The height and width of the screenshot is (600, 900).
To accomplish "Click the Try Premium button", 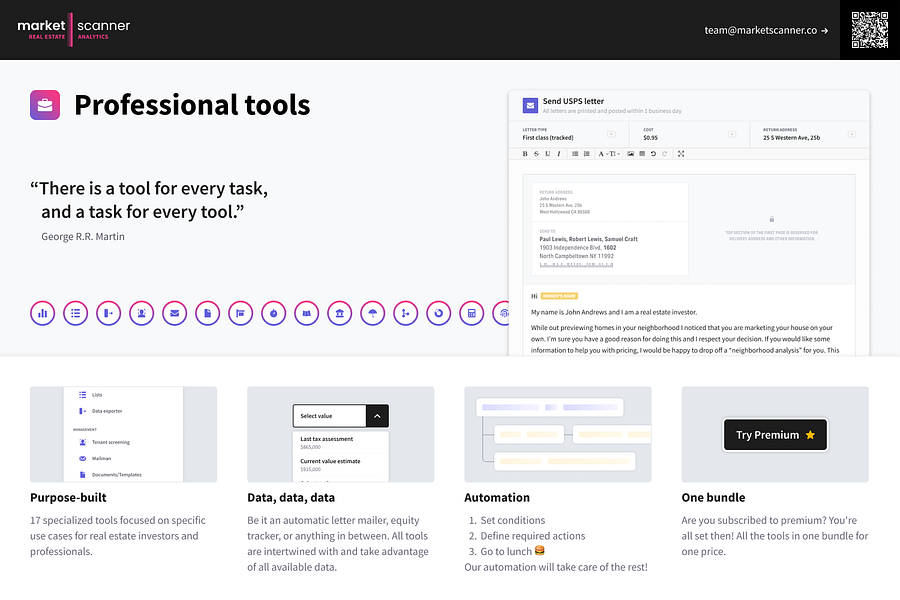I will coord(775,435).
